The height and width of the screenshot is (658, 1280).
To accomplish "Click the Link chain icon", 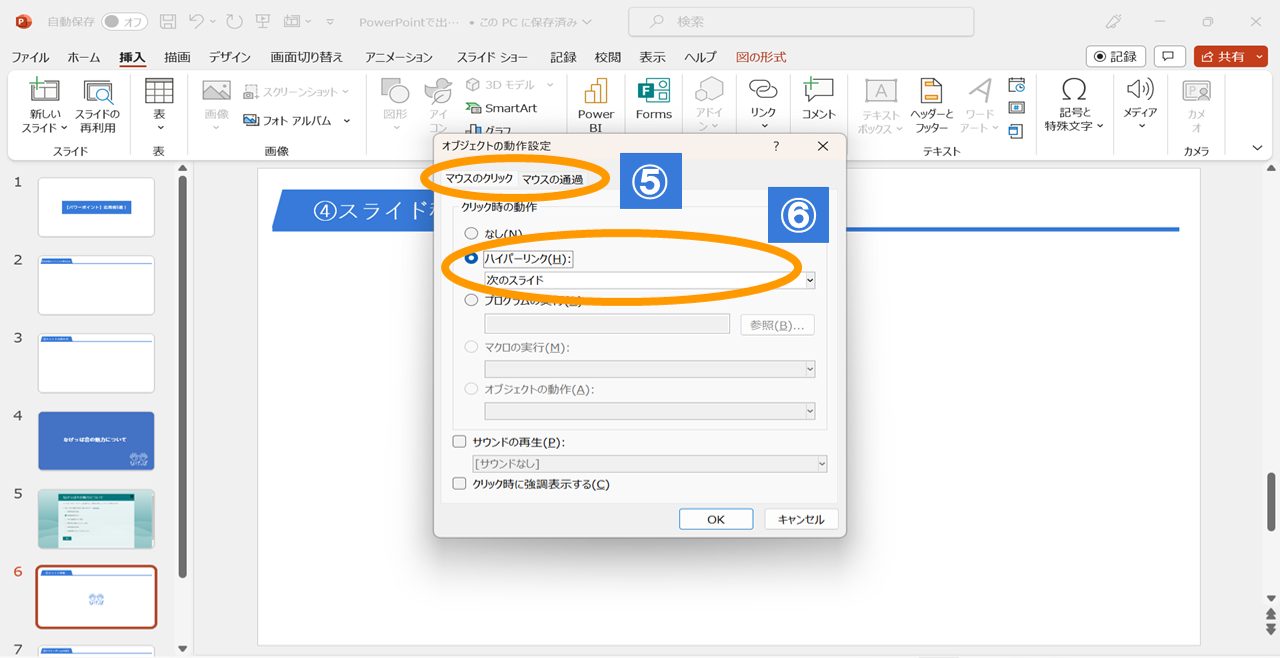I will (x=763, y=90).
